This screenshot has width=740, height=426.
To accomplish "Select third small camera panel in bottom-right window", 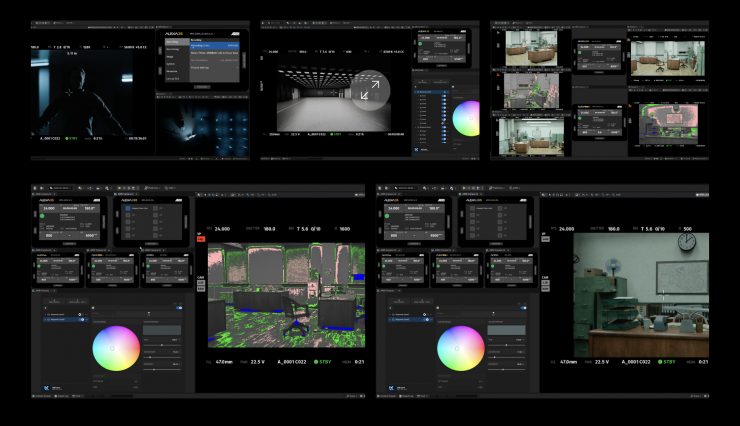I will [512, 270].
